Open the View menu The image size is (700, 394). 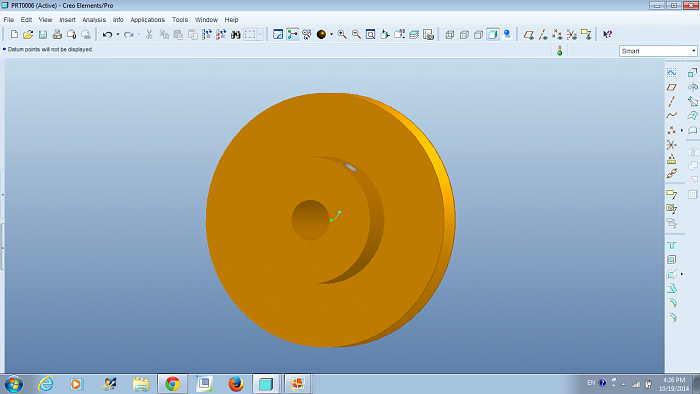(x=45, y=20)
